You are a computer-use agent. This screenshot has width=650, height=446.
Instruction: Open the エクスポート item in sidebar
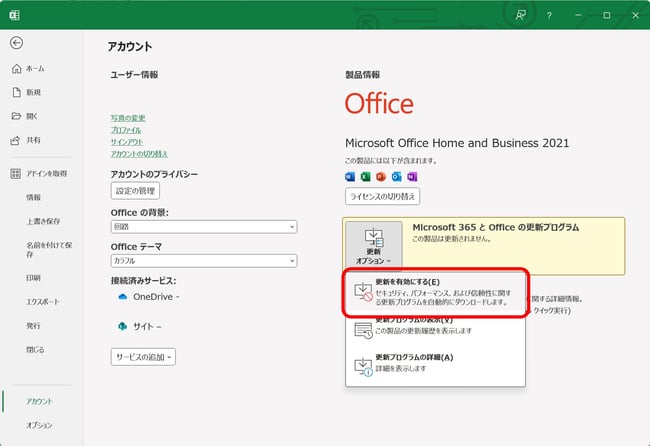(x=43, y=302)
